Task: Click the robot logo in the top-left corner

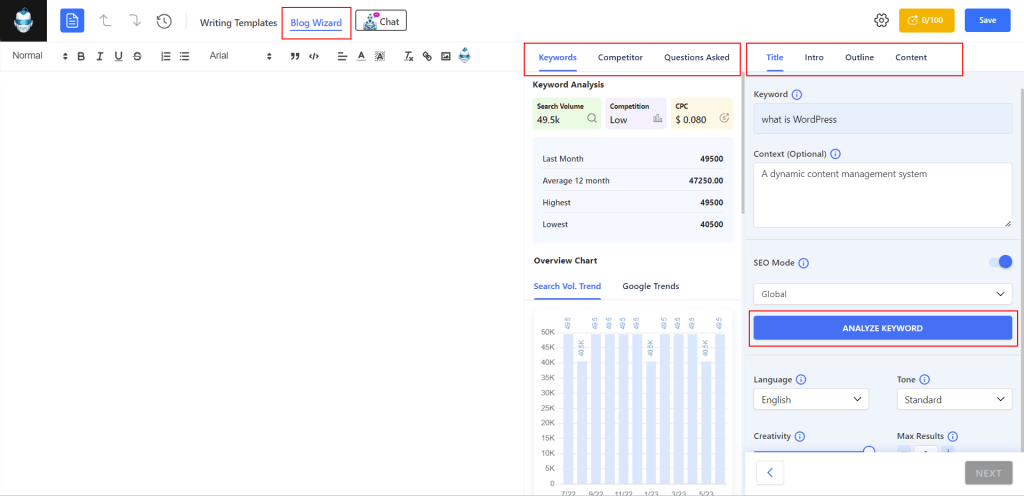Action: pyautogui.click(x=24, y=21)
